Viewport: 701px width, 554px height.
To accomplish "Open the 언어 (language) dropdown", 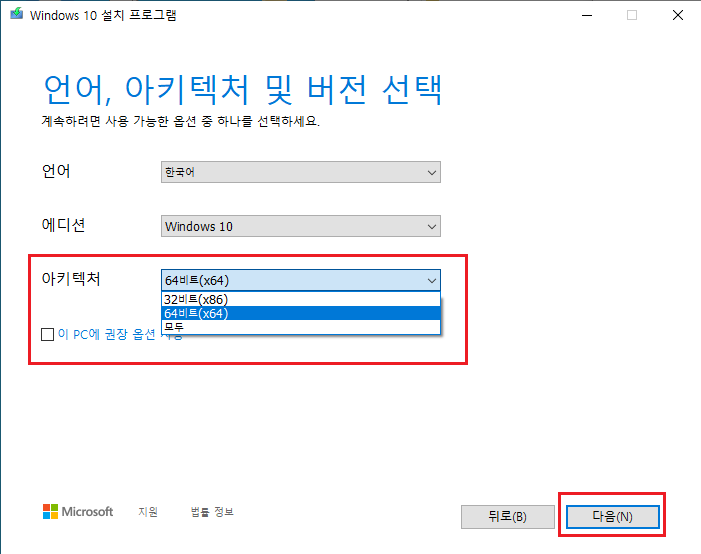I will click(300, 172).
